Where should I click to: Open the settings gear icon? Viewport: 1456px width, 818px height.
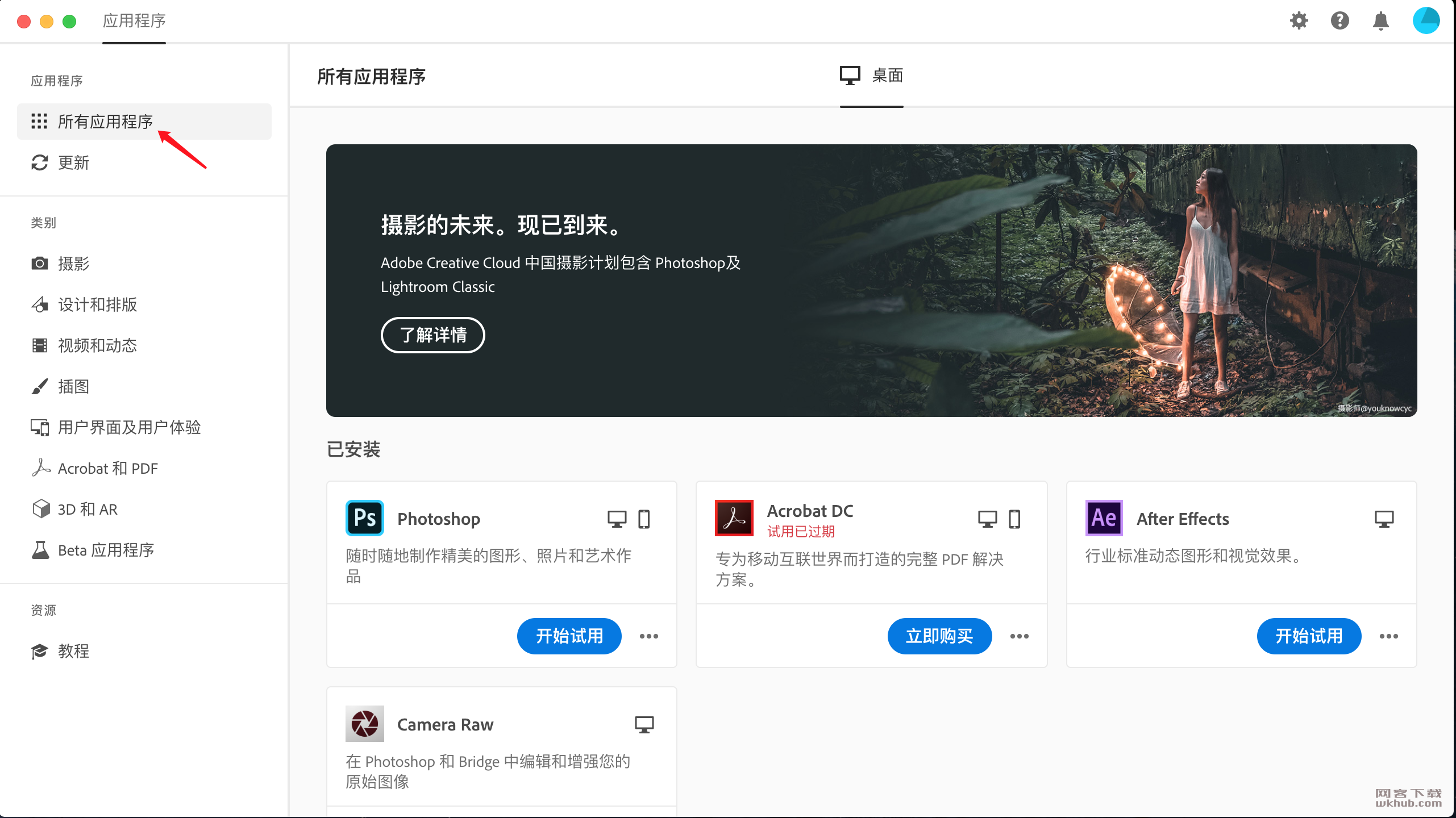pos(1299,21)
